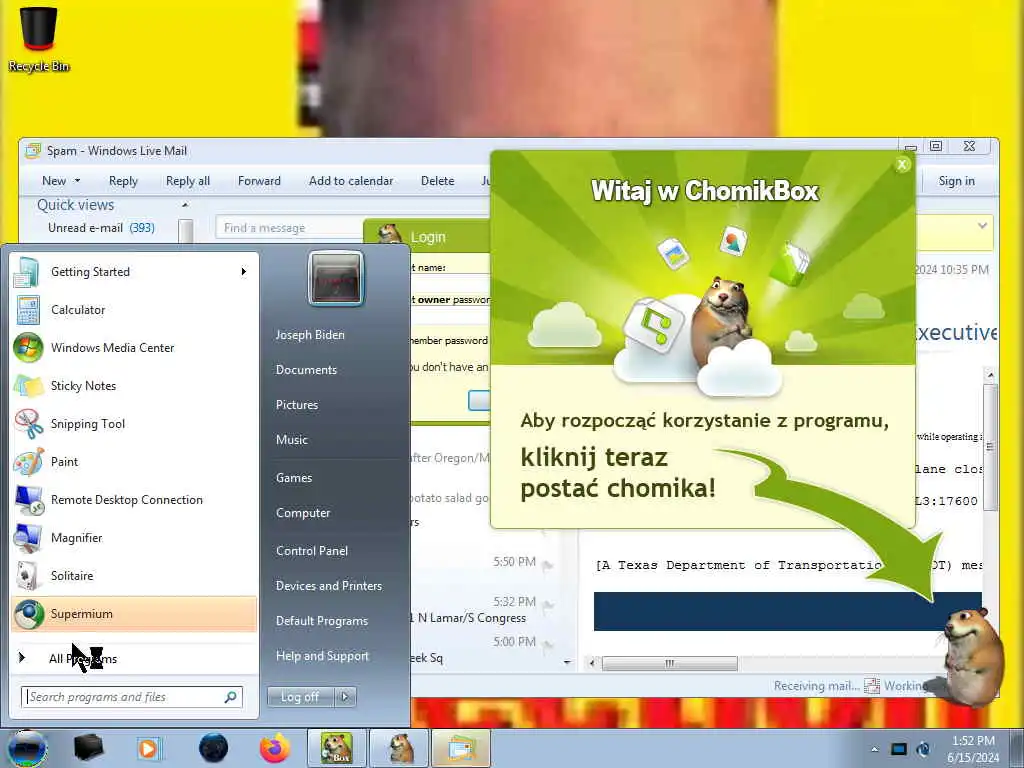Close the Witaj w ChomikBox popup
Screen dimensions: 1024x768
tap(902, 165)
